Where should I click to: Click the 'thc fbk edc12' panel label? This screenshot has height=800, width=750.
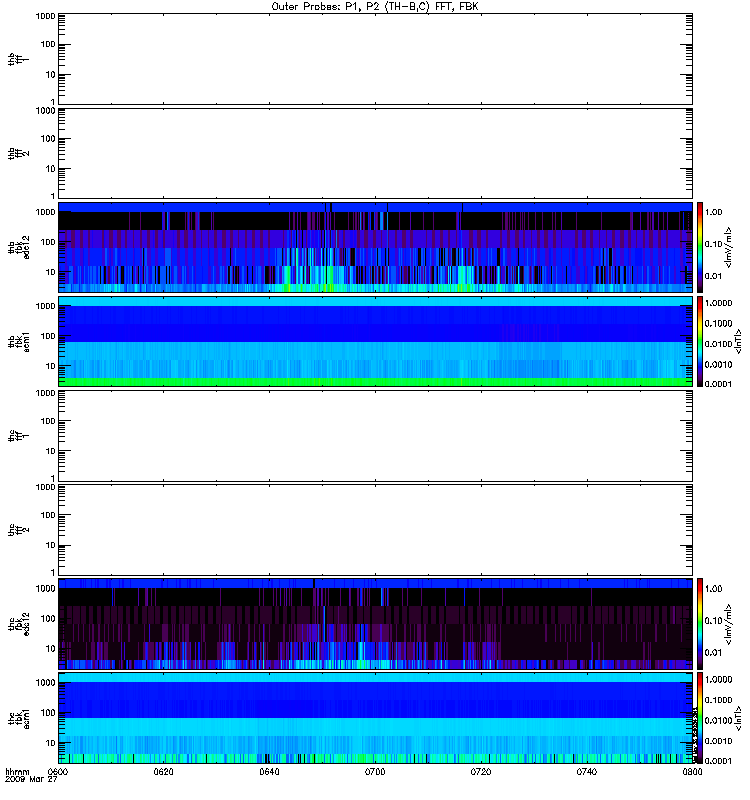19,624
